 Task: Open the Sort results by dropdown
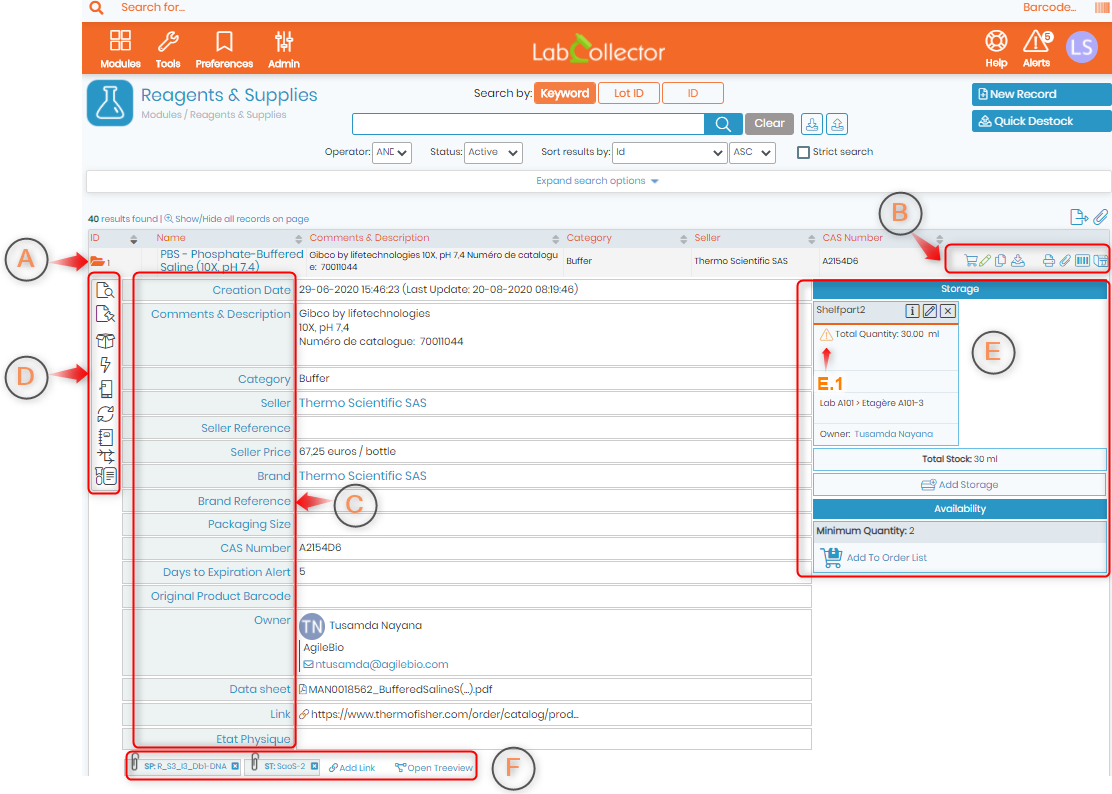coord(669,152)
